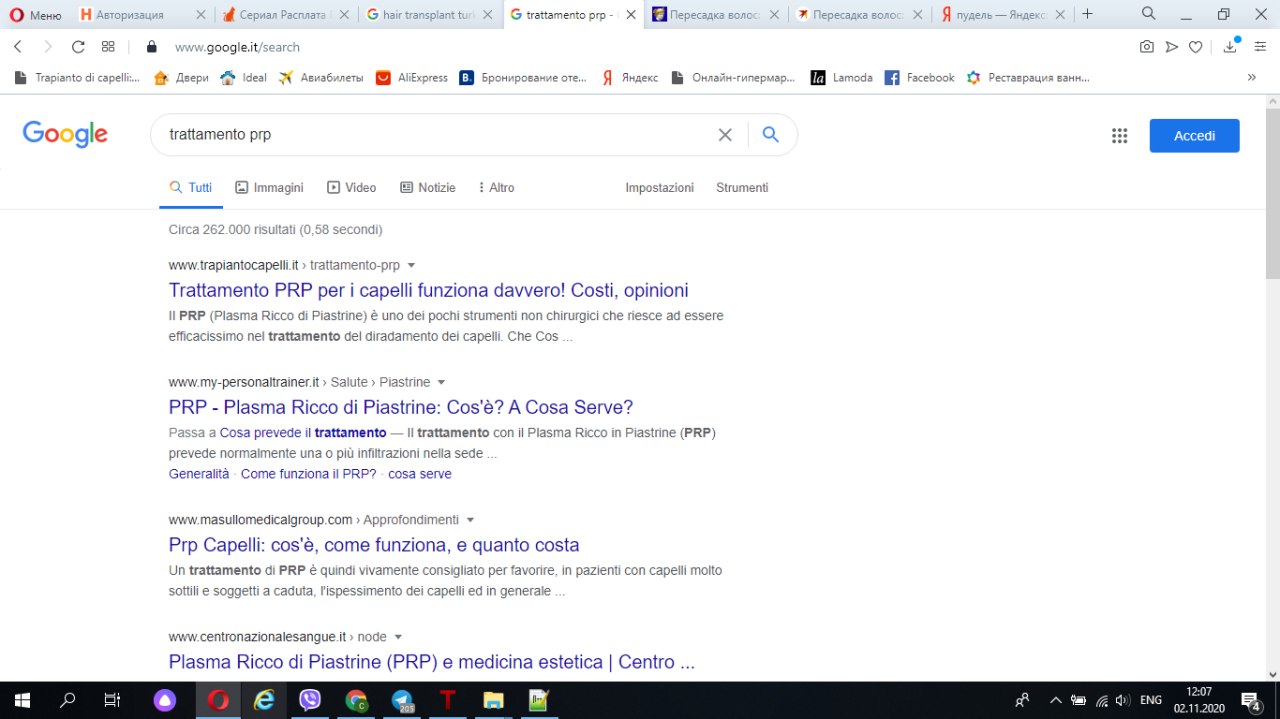Expand the centronazionalesangue.it result dropdown arrow
This screenshot has width=1280, height=719.
397,637
